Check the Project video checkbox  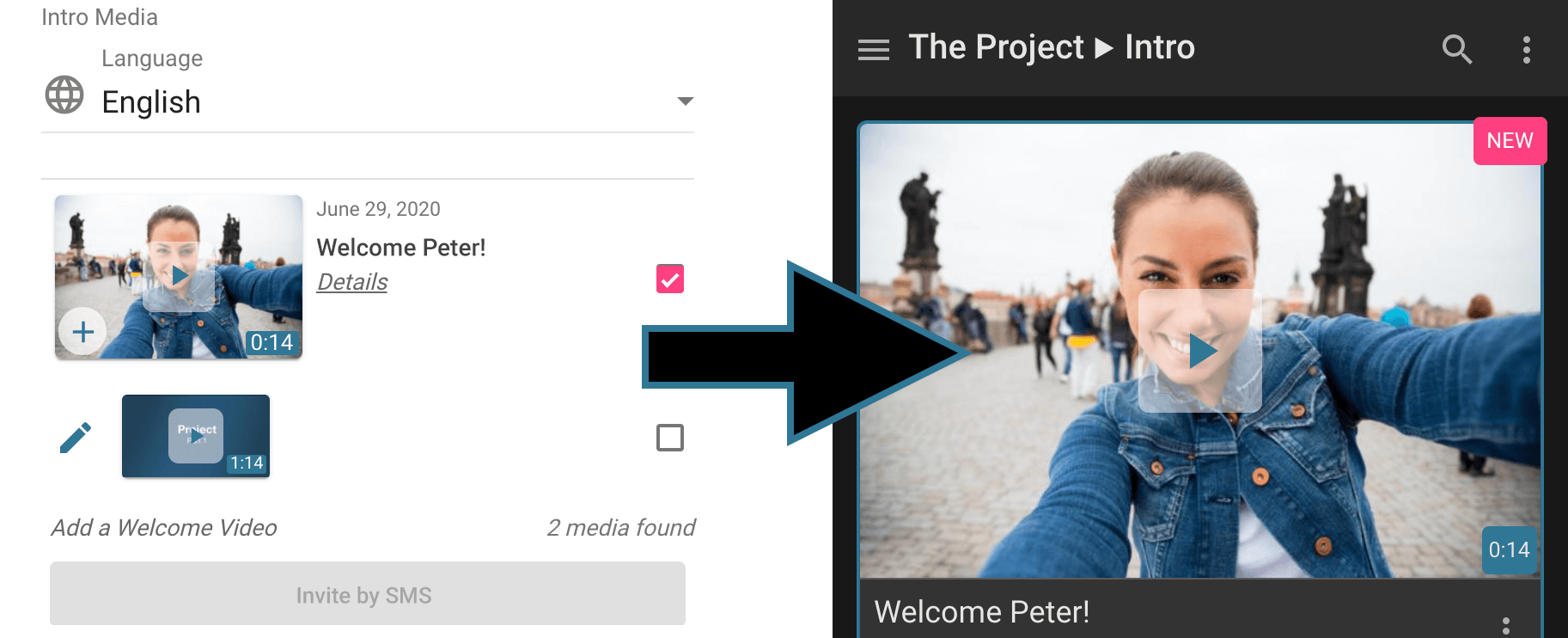[x=670, y=438]
